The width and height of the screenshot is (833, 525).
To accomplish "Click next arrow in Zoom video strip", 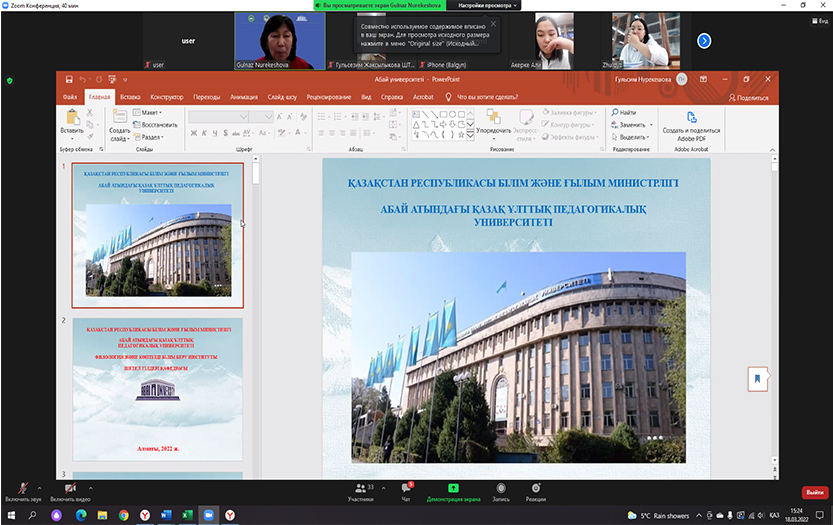I will coord(704,41).
